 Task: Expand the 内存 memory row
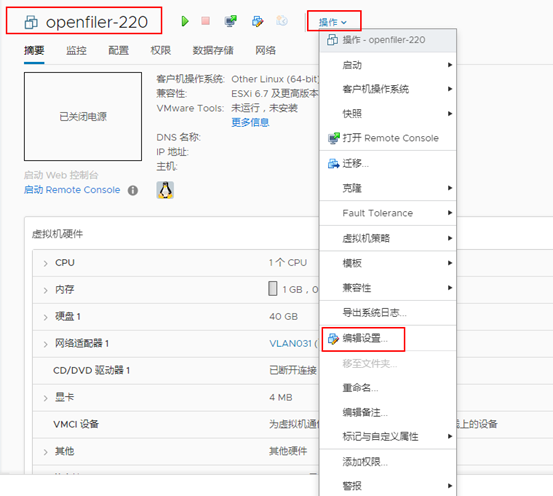45,290
